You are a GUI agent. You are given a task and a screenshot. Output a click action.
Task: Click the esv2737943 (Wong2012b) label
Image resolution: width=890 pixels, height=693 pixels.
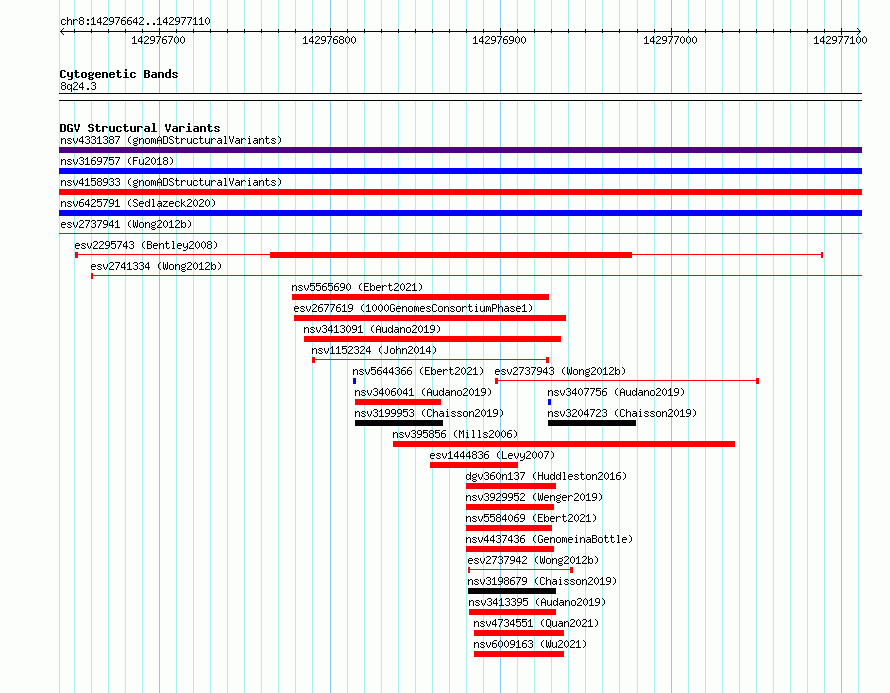560,371
